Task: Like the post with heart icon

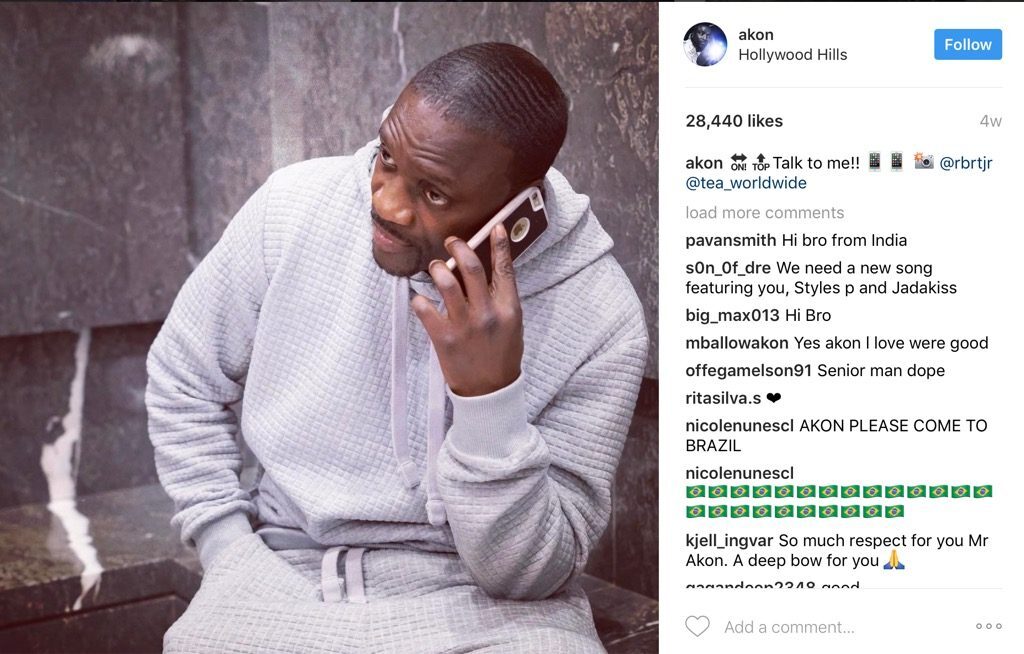Action: [697, 626]
